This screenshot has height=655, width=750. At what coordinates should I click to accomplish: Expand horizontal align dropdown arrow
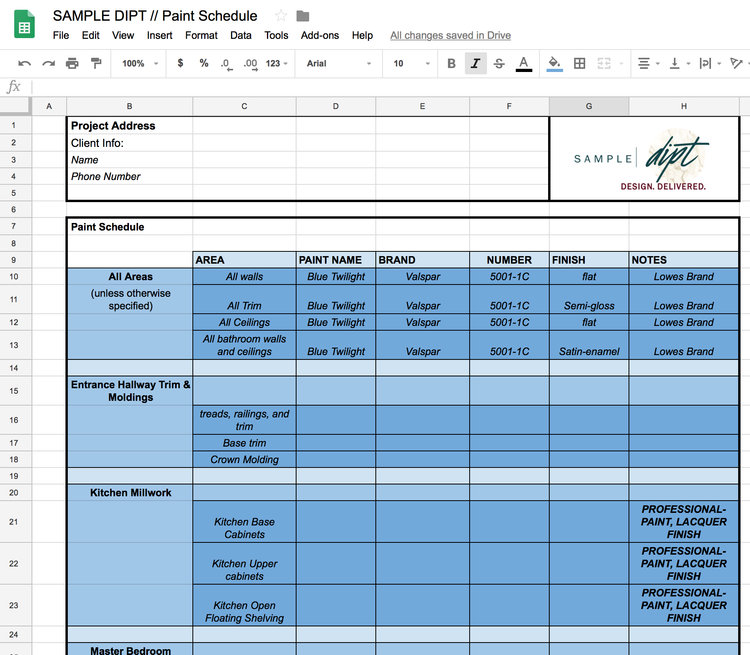click(658, 64)
